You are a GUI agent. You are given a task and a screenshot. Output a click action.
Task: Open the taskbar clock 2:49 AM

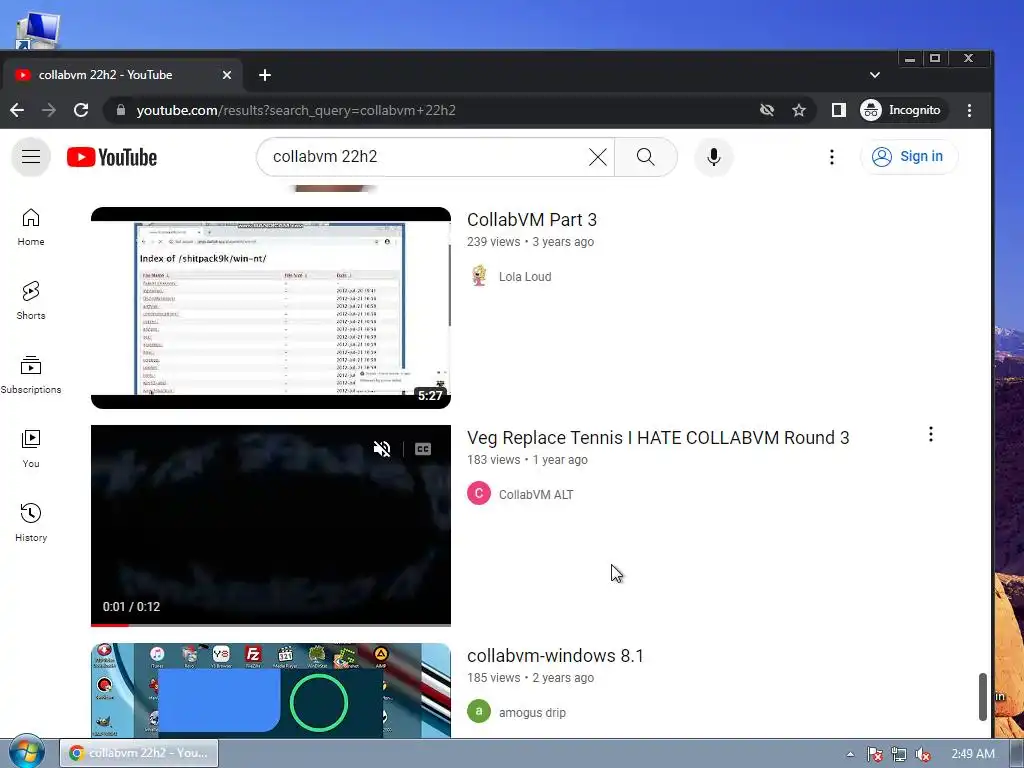point(973,754)
